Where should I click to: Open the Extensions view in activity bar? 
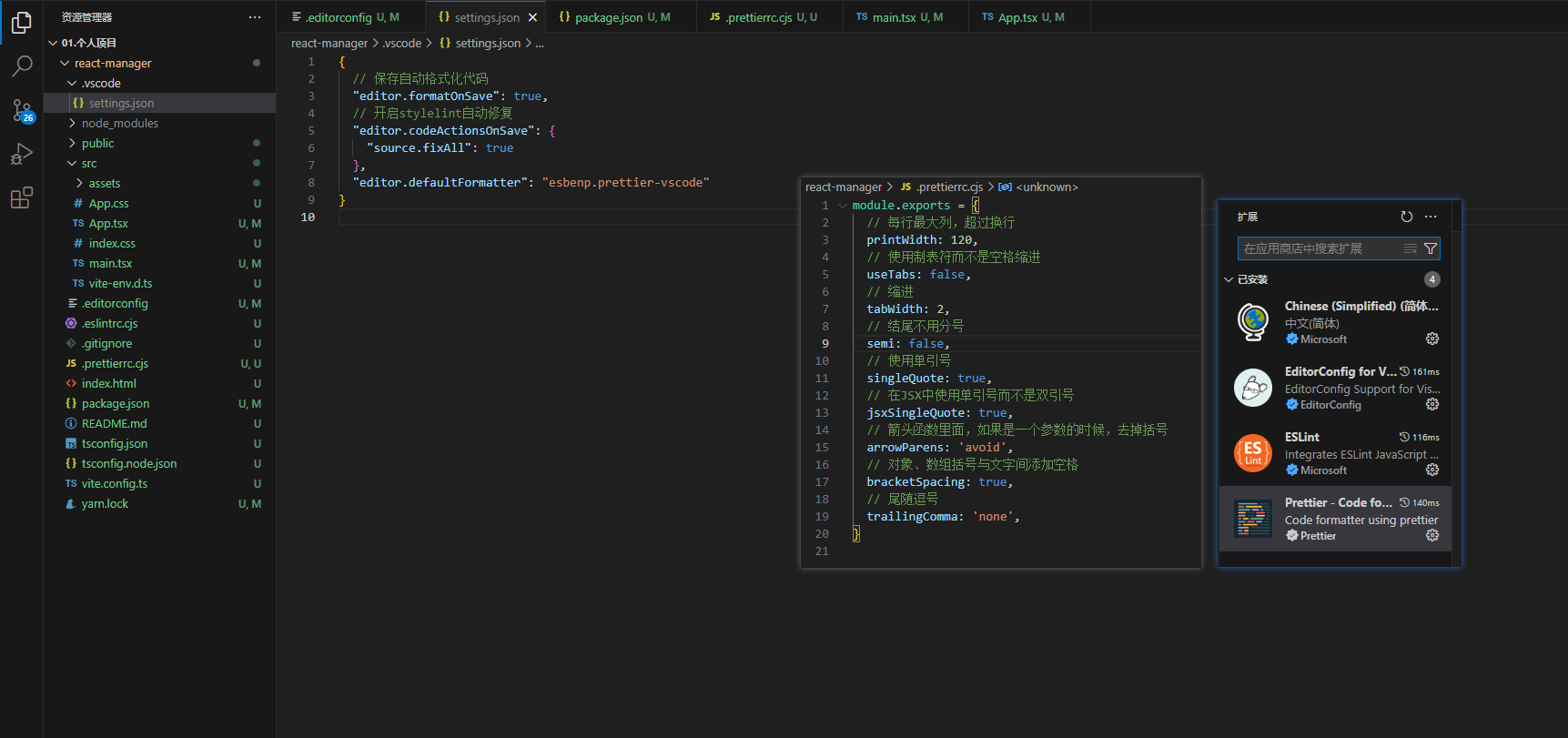[22, 197]
